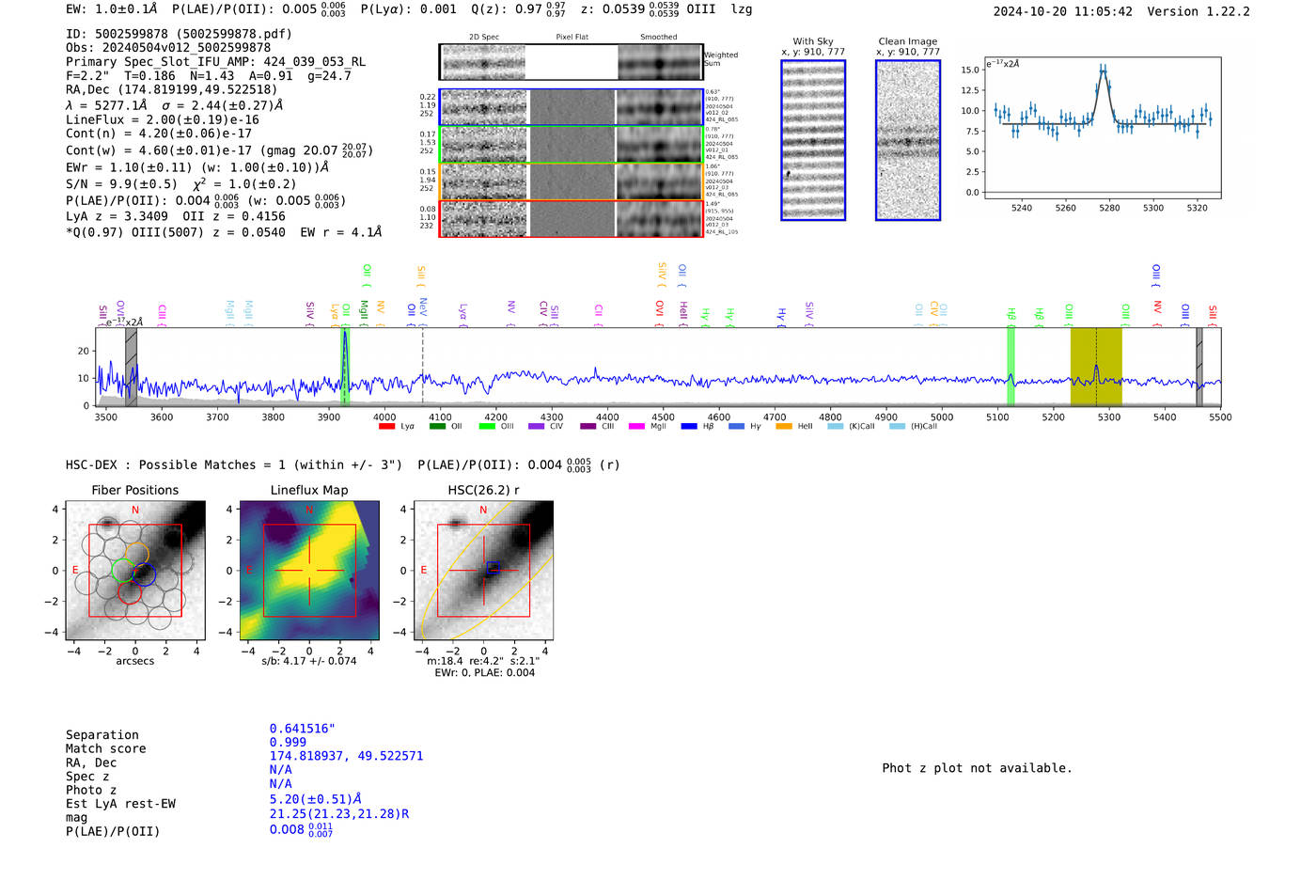Open the green-framed fiber spectrum row

pyautogui.click(x=571, y=144)
